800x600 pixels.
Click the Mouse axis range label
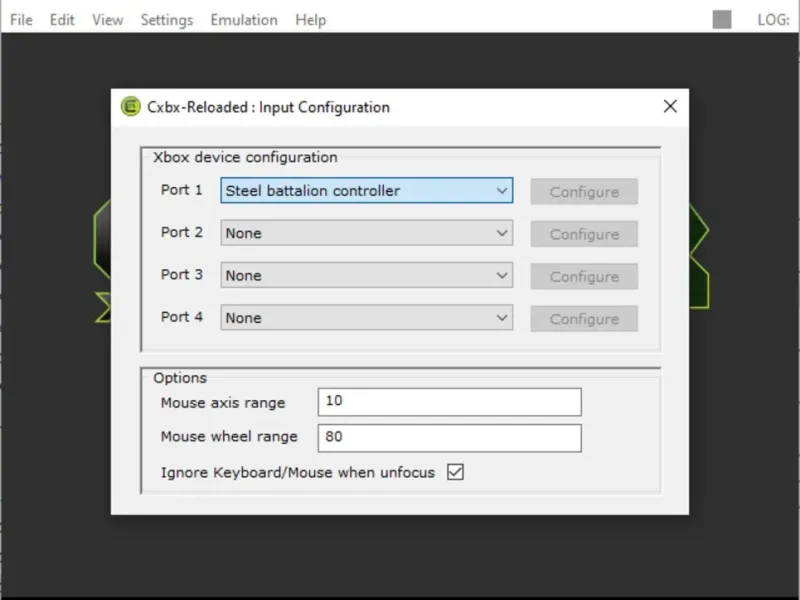click(223, 403)
